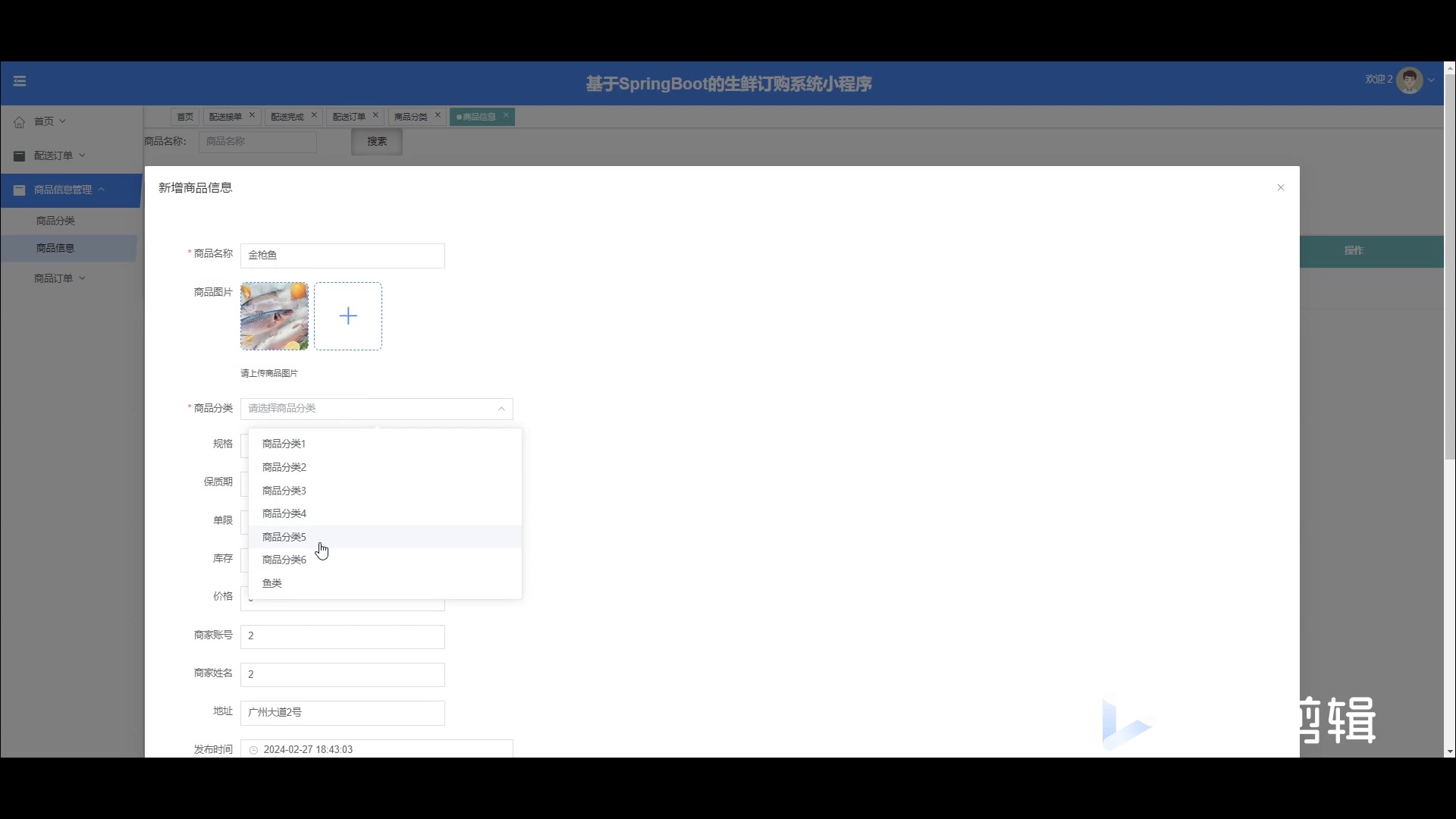The width and height of the screenshot is (1456, 819).
Task: Switch to the 首页 tab
Action: click(x=185, y=117)
